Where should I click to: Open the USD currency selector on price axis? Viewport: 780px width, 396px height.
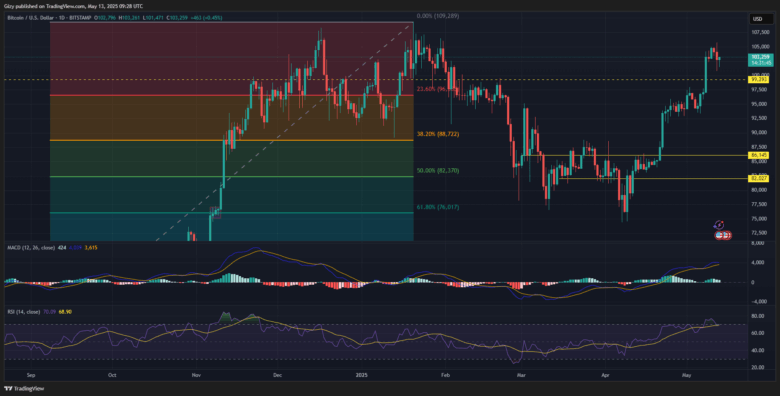761,19
